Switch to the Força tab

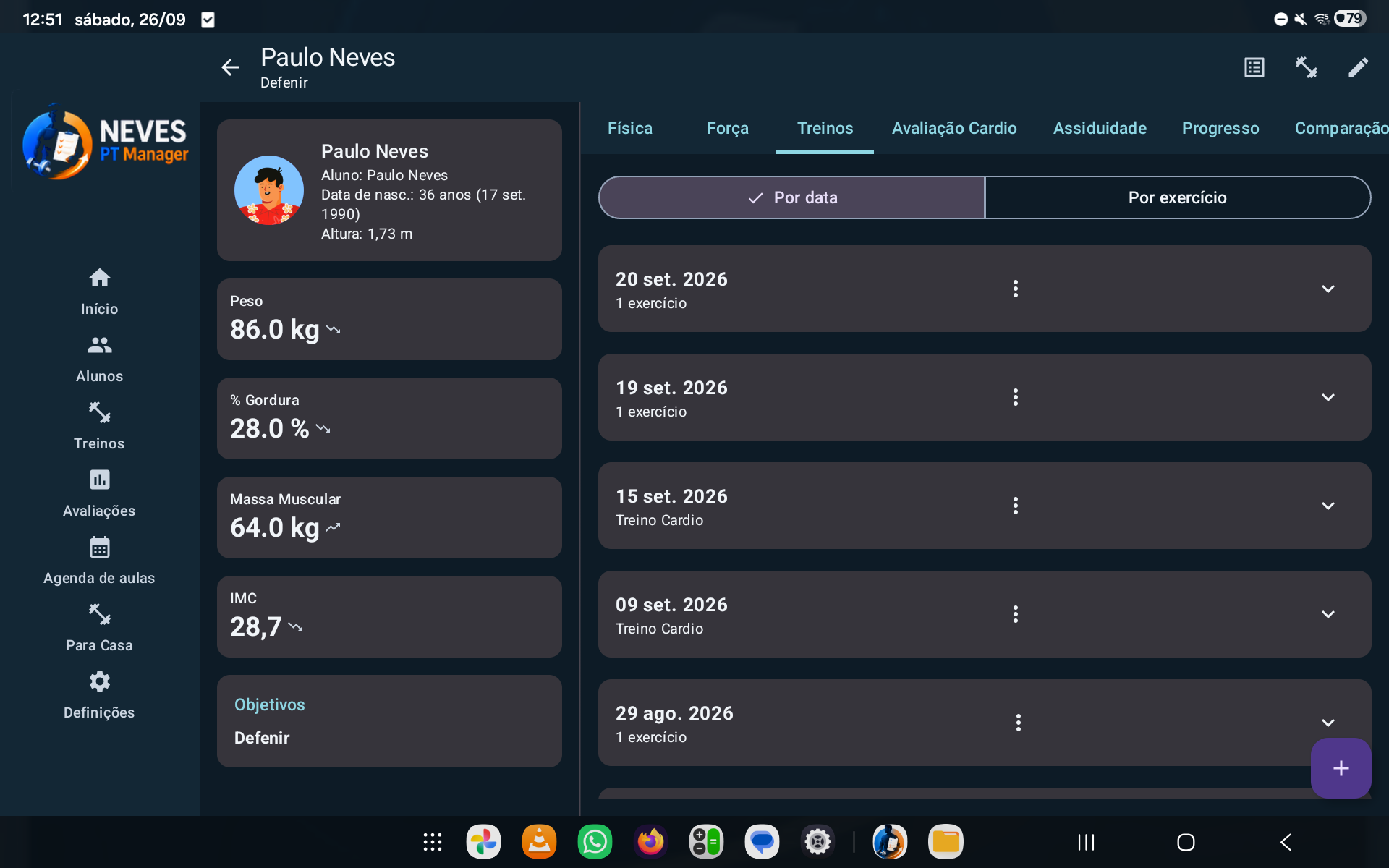click(727, 128)
